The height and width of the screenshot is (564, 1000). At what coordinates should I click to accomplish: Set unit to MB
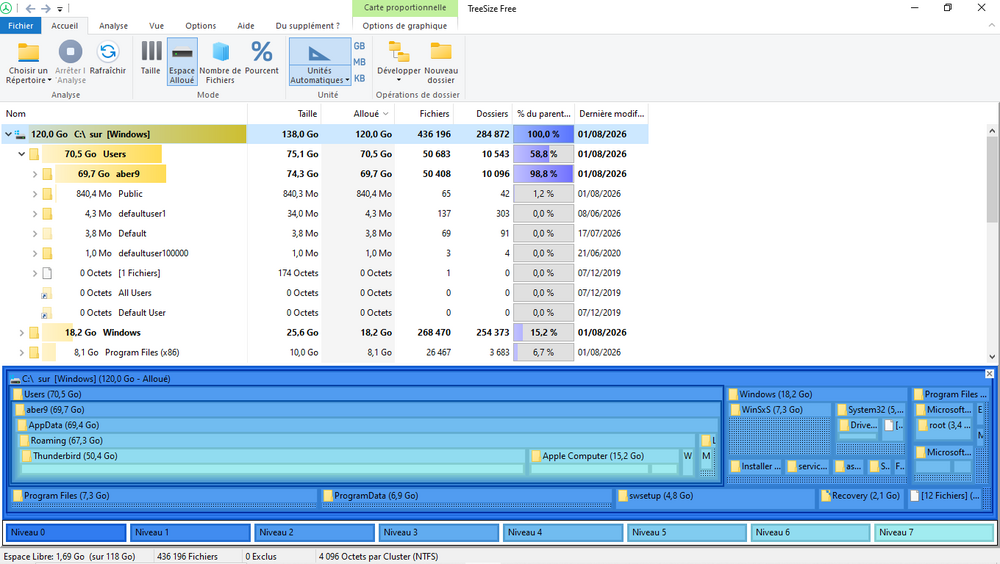pos(360,62)
